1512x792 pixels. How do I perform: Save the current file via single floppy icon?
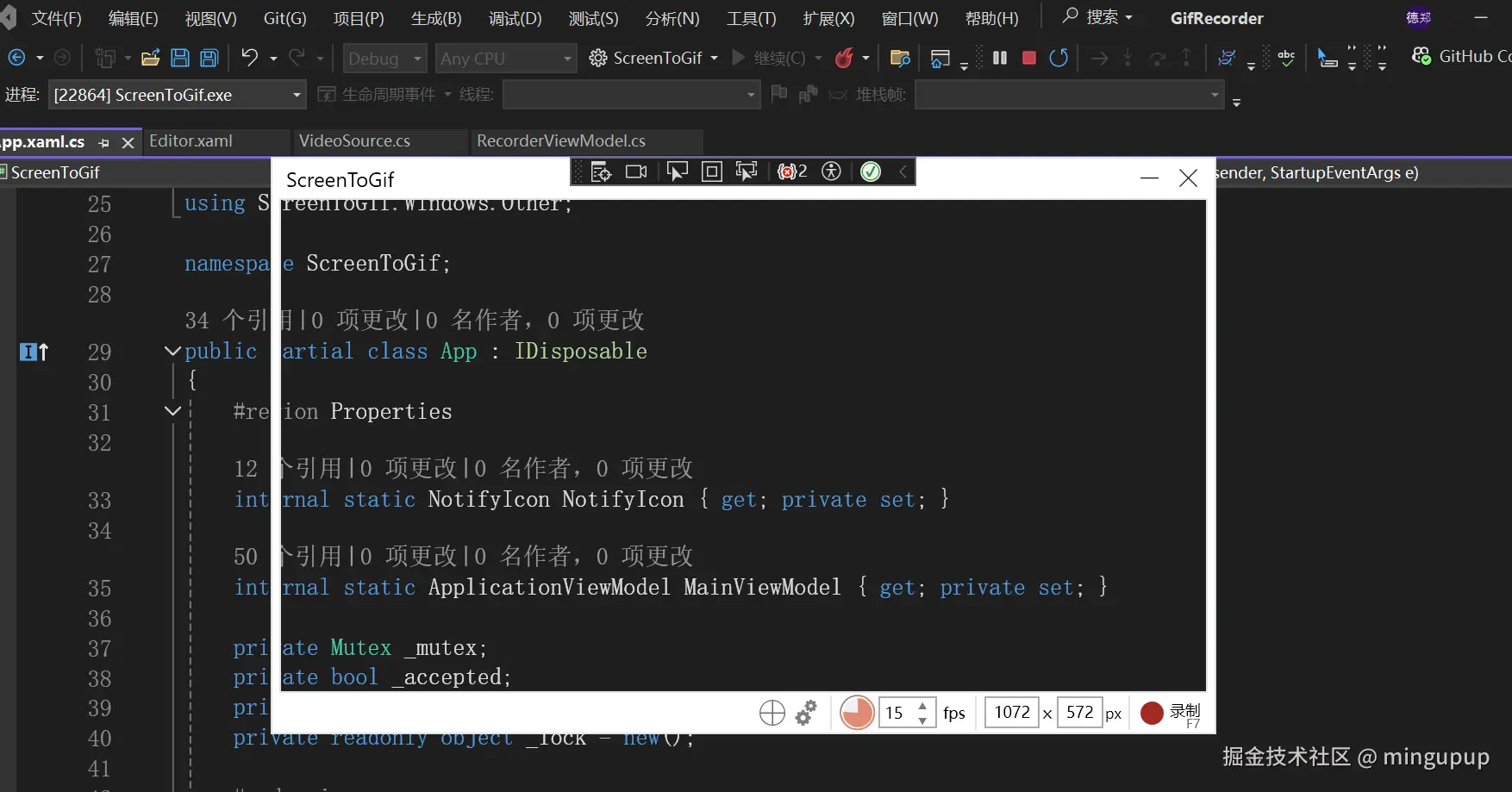click(180, 58)
